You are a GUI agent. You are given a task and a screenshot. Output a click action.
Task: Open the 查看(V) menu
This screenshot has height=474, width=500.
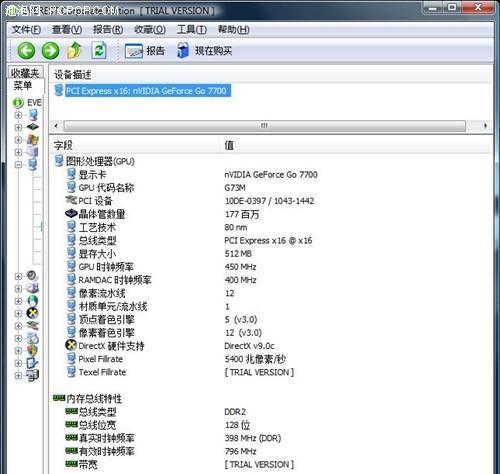[67, 30]
